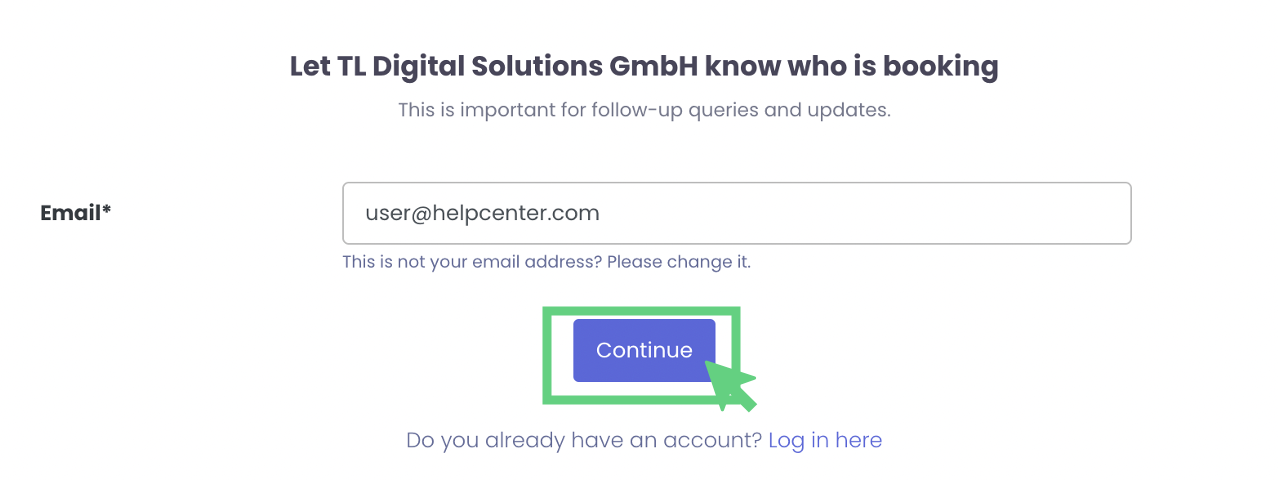1278x480 pixels.
Task: Click the green highlight frame's left edge
Action: (547, 355)
